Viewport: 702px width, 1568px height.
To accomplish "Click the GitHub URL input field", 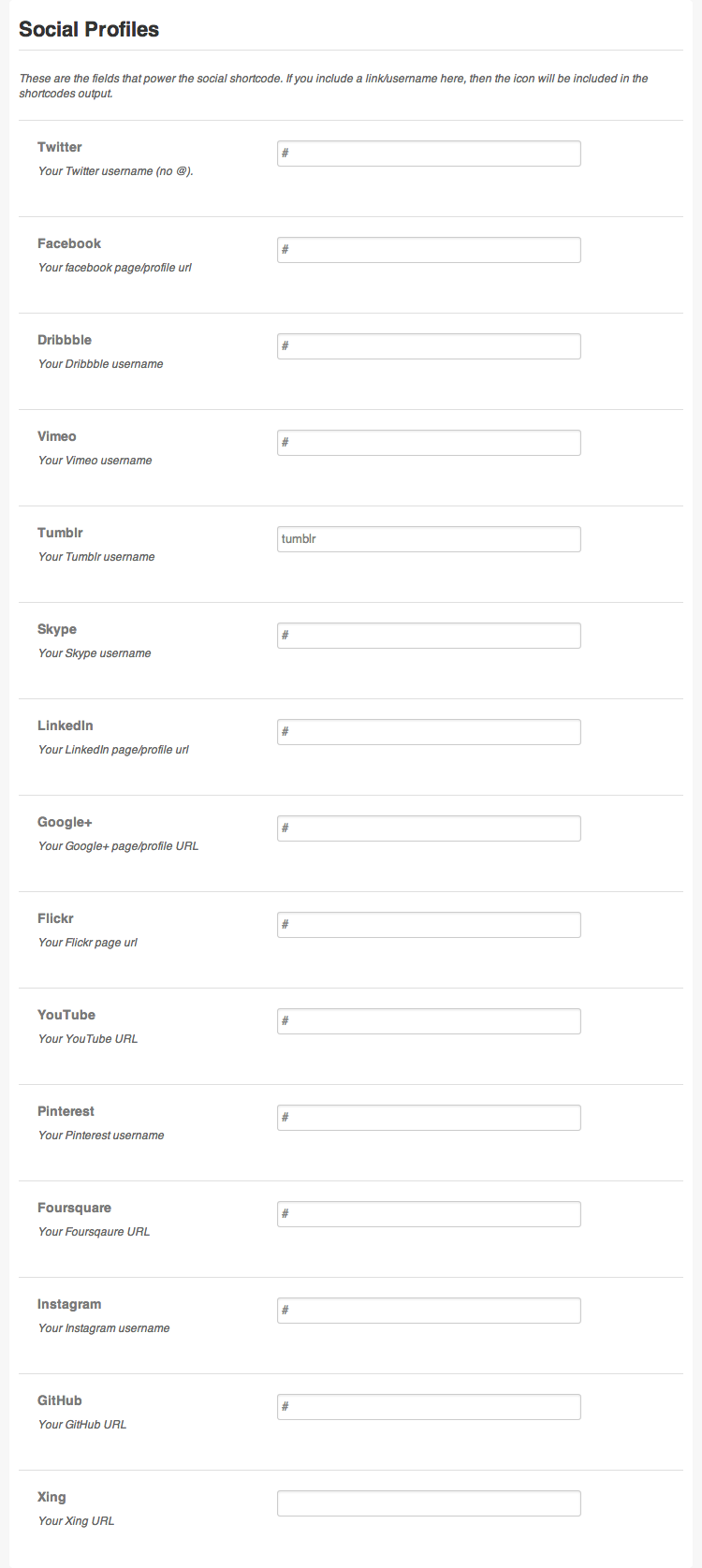I will point(429,1407).
